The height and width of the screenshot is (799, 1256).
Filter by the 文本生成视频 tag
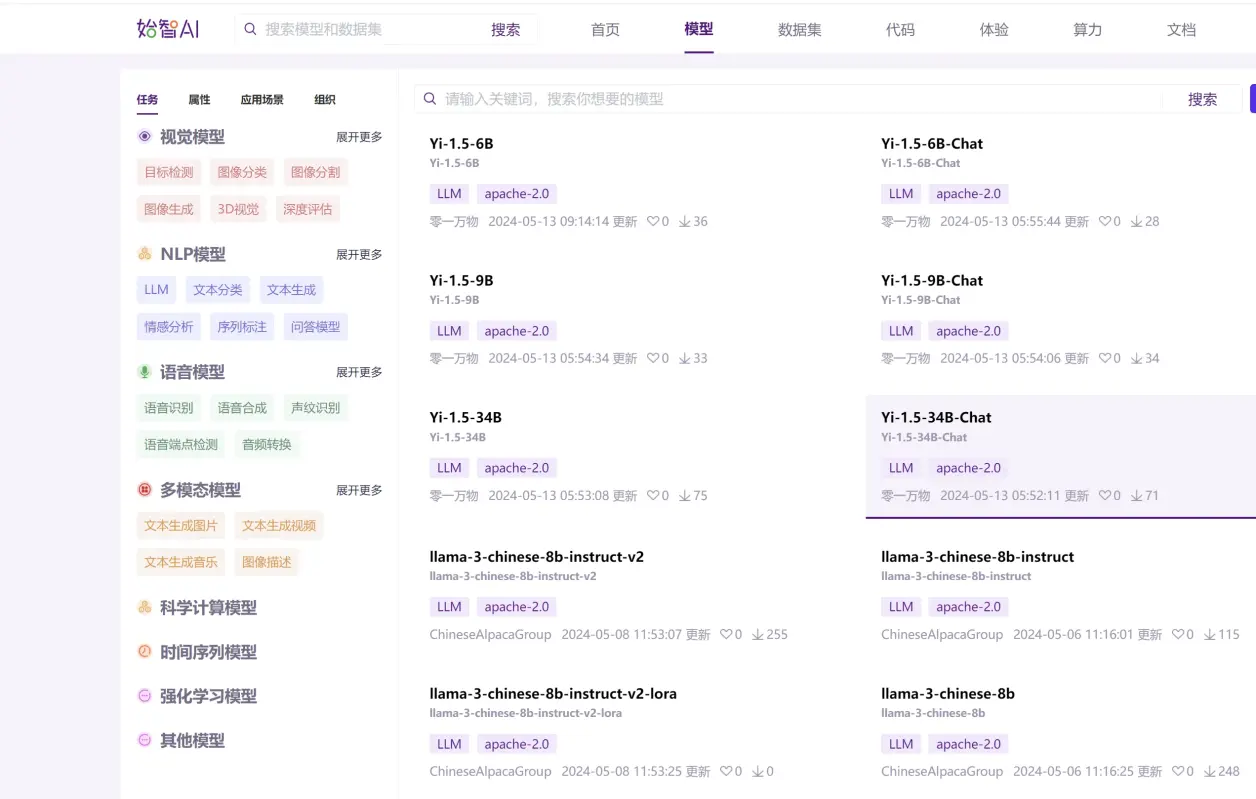point(279,526)
